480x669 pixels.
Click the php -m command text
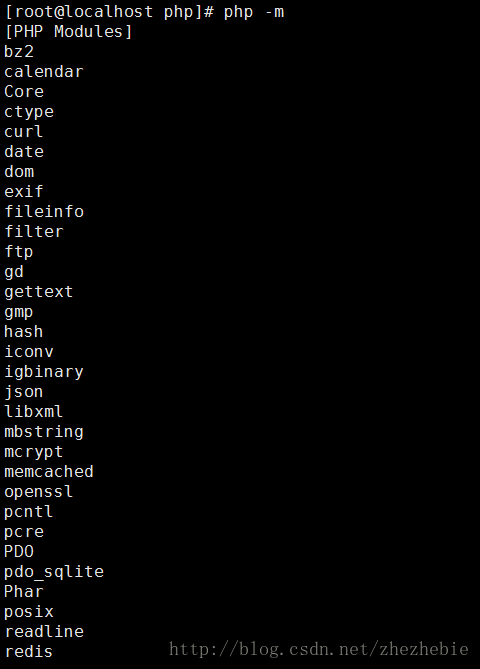tap(254, 12)
